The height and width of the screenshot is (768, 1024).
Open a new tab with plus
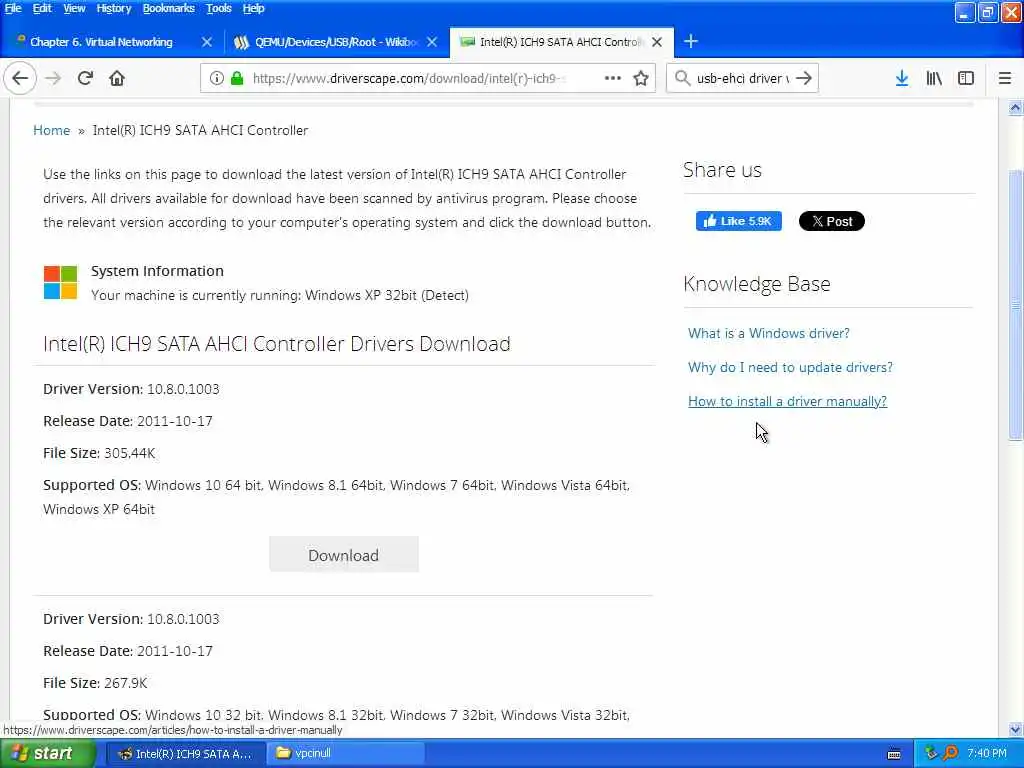click(691, 41)
